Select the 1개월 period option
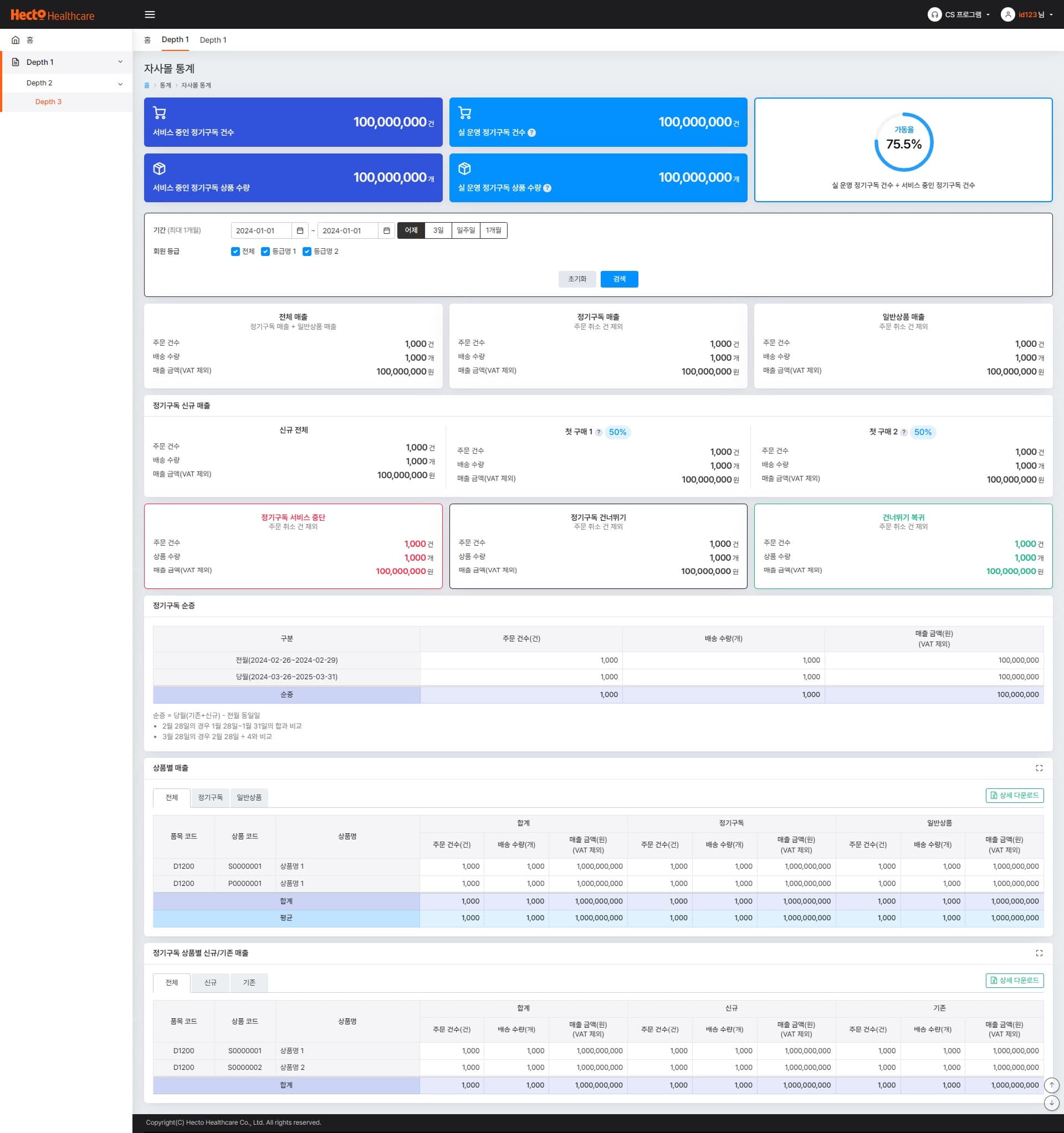The height and width of the screenshot is (1133, 1064). [494, 230]
